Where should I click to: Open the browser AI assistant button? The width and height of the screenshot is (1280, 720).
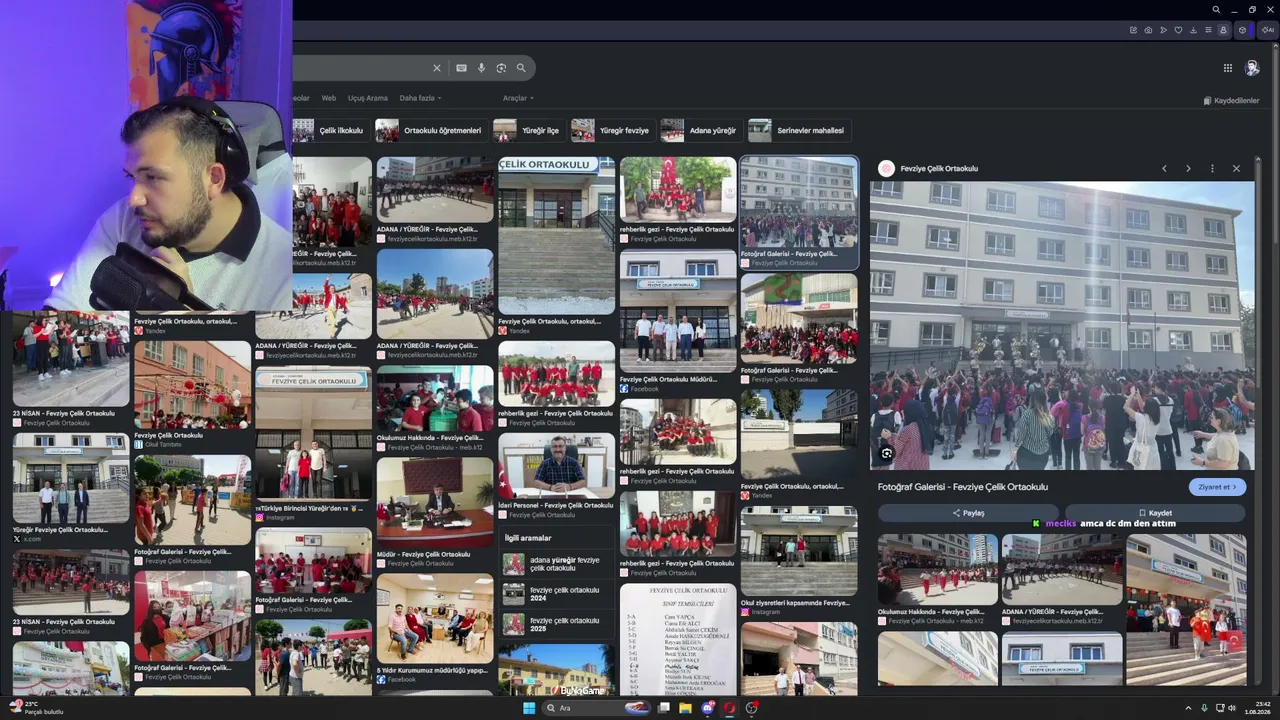(x=1267, y=30)
